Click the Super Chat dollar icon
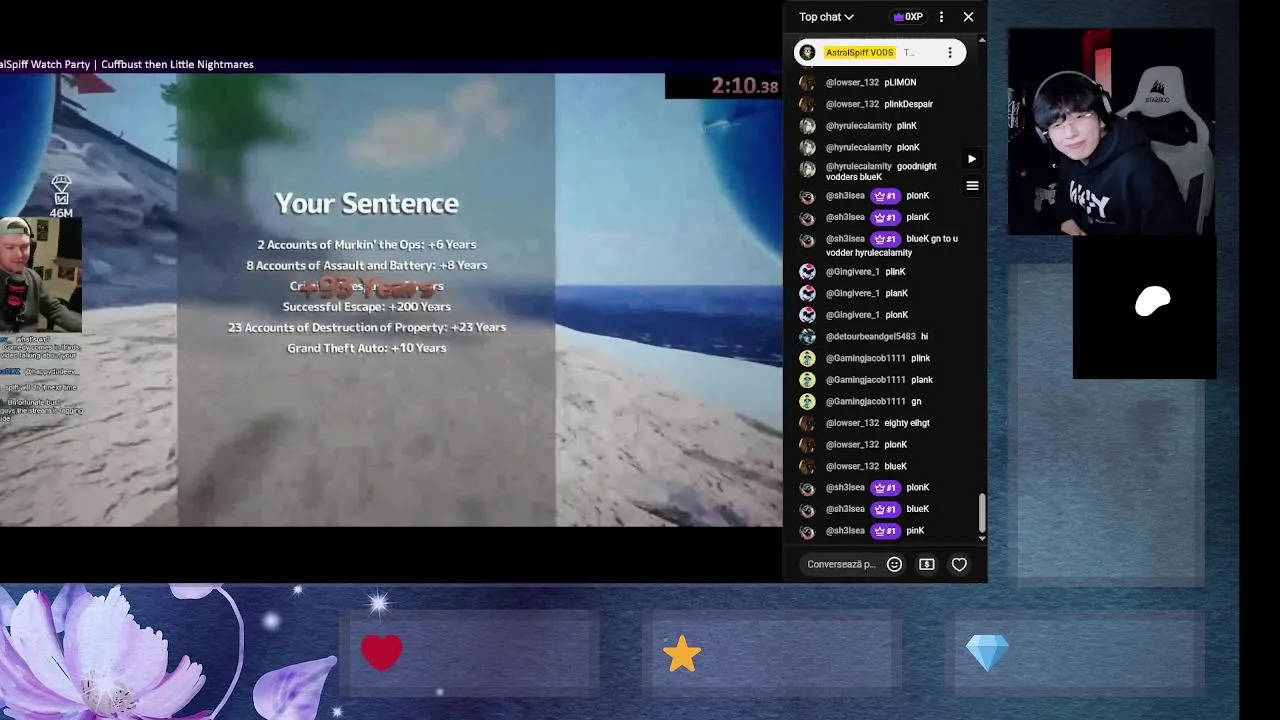The height and width of the screenshot is (720, 1280). point(927,564)
